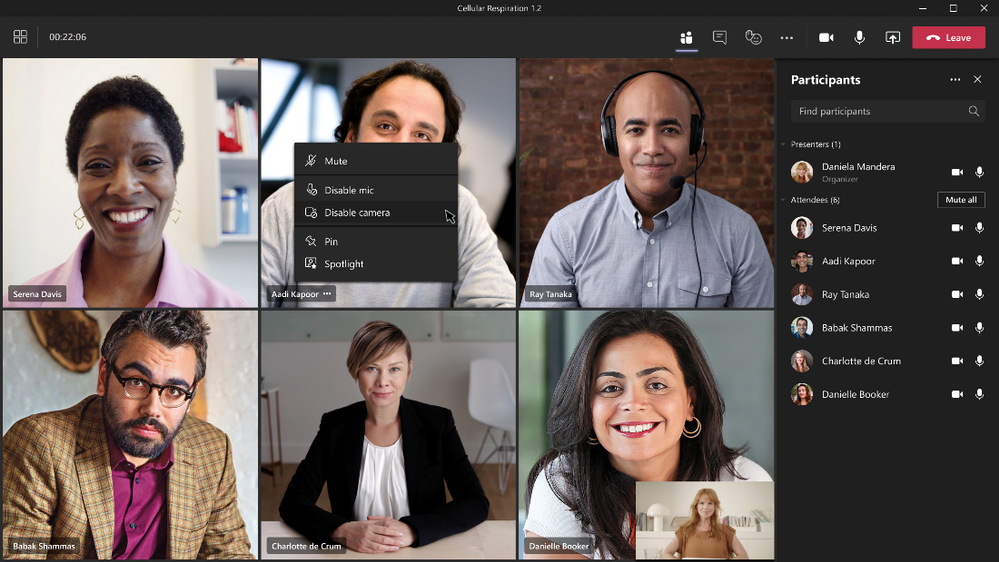Toggle Serena Davis's camera icon in list
999x562 pixels.
(957, 227)
